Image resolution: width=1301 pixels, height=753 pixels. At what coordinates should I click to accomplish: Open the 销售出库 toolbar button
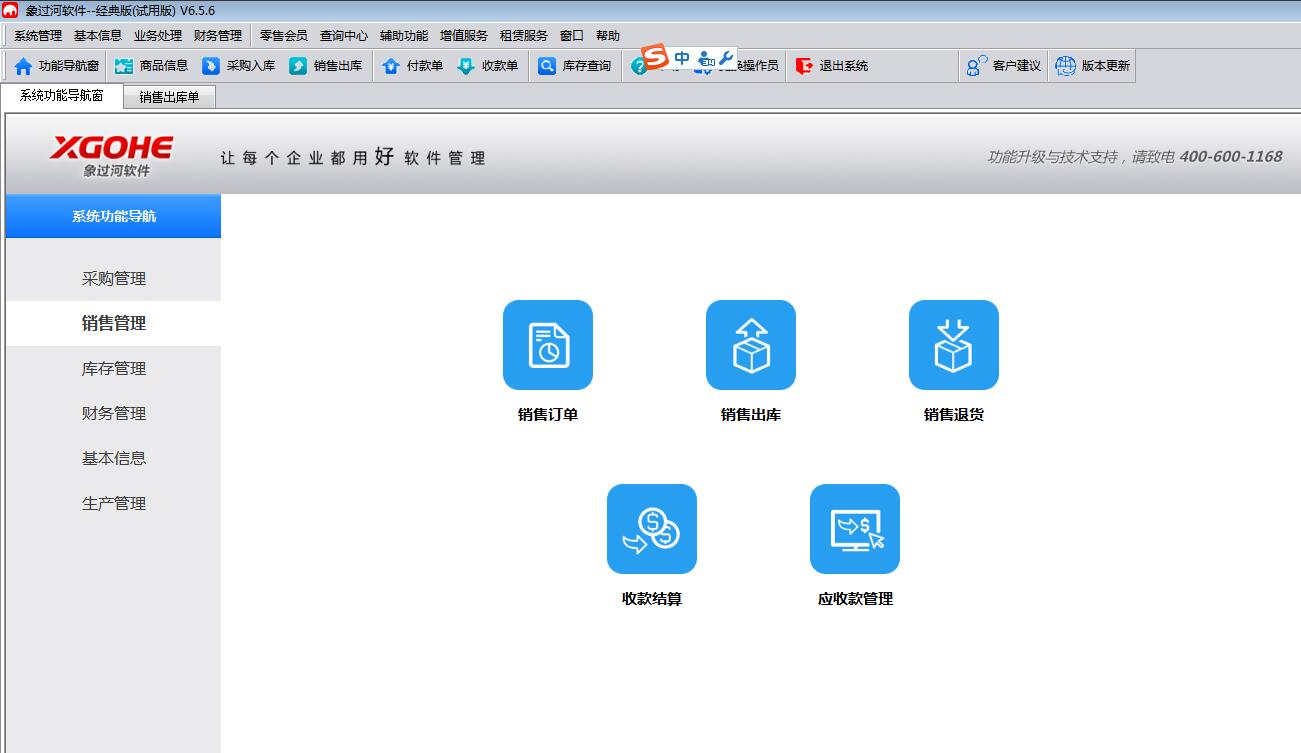click(x=325, y=66)
